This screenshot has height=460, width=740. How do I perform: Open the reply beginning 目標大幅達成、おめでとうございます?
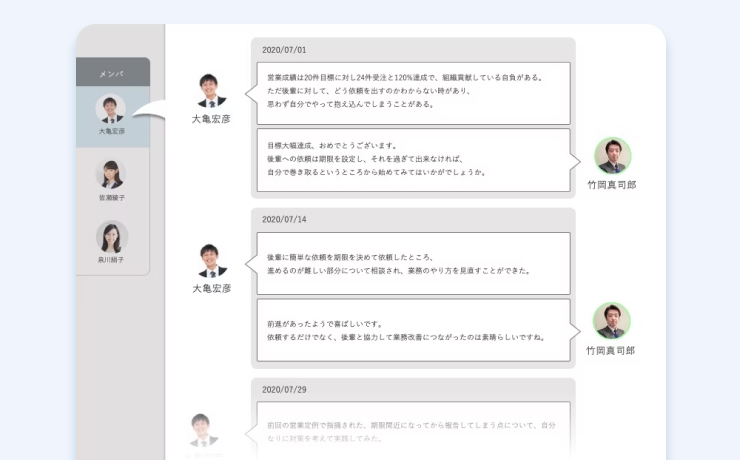[413, 160]
